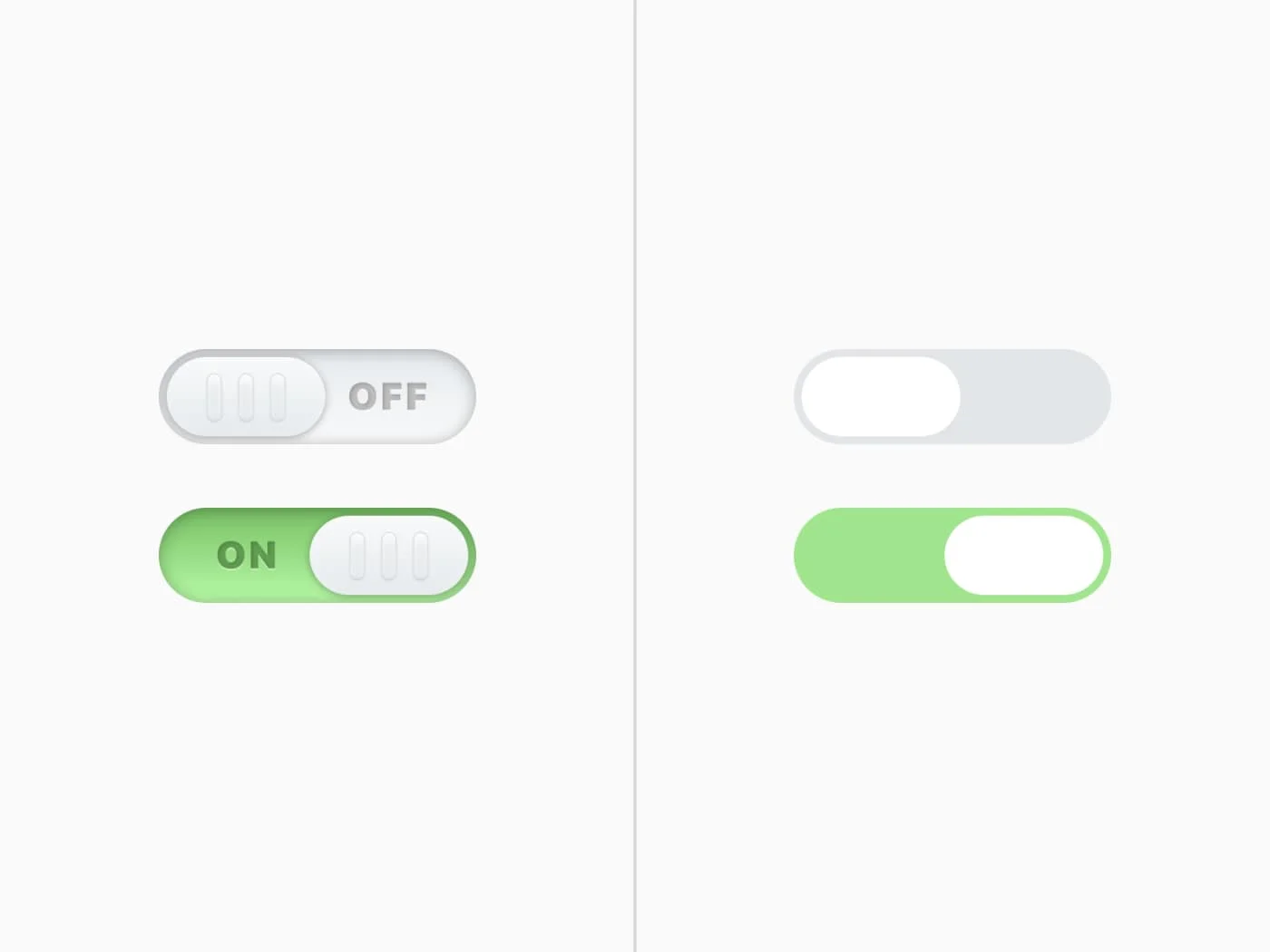
Task: Toggle the green ON switch off
Action: click(x=317, y=555)
